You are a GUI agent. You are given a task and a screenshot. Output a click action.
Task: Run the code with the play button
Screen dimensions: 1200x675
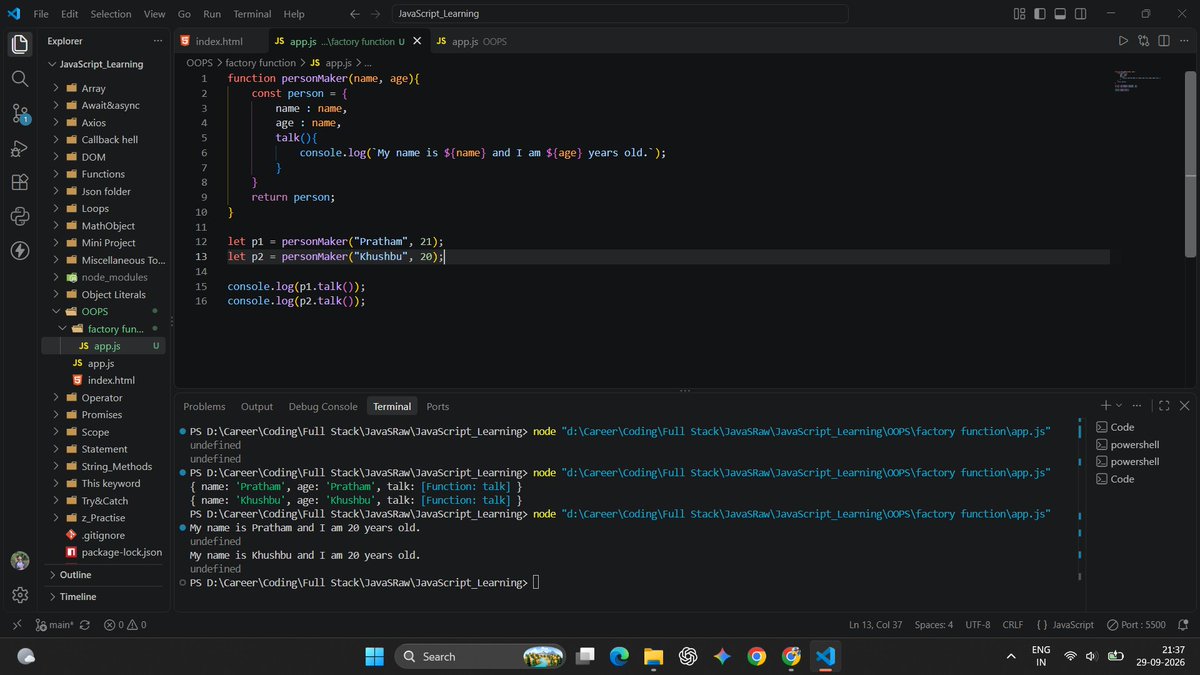pos(1123,41)
